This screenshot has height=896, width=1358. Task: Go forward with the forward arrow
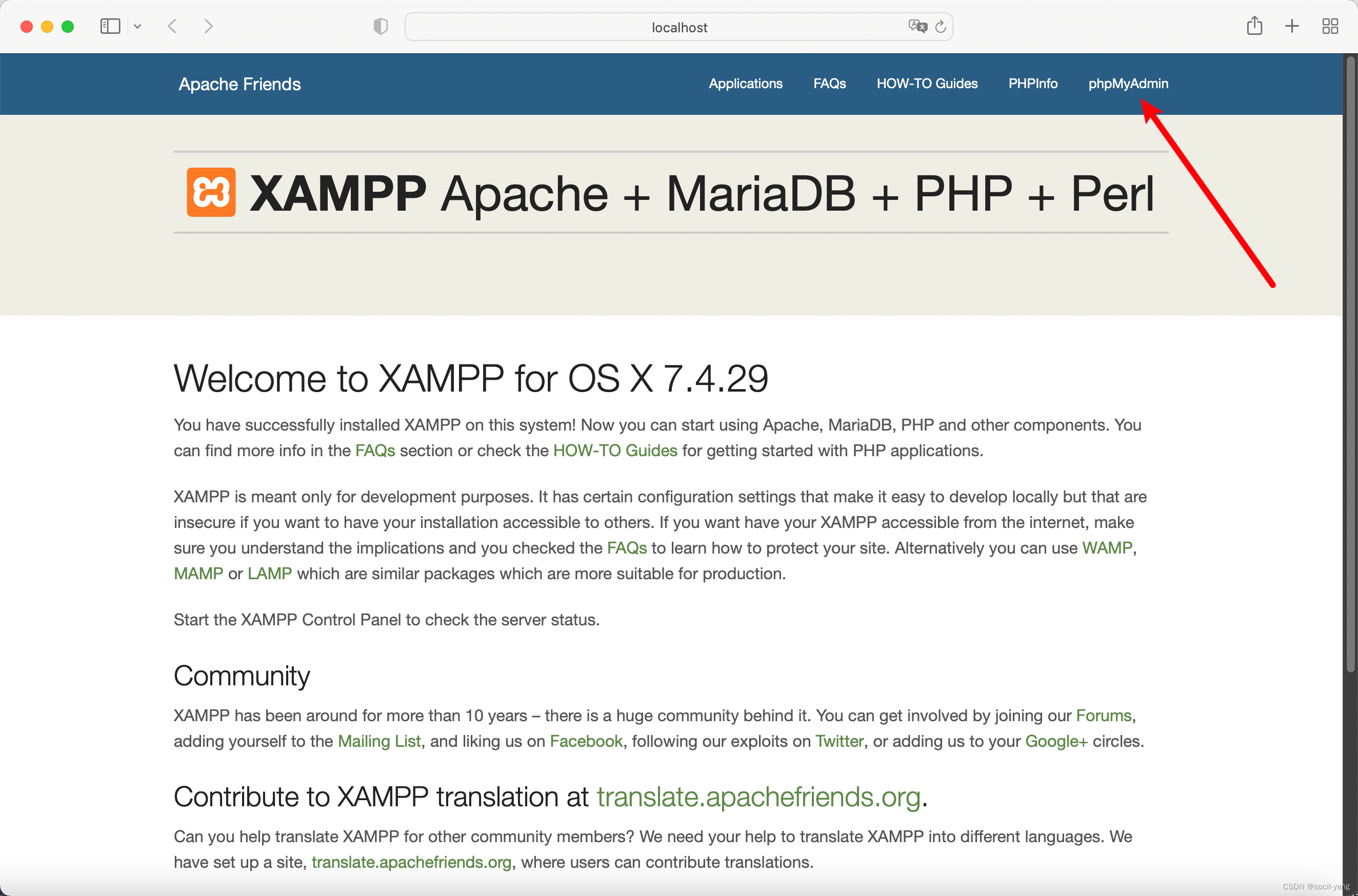209,26
